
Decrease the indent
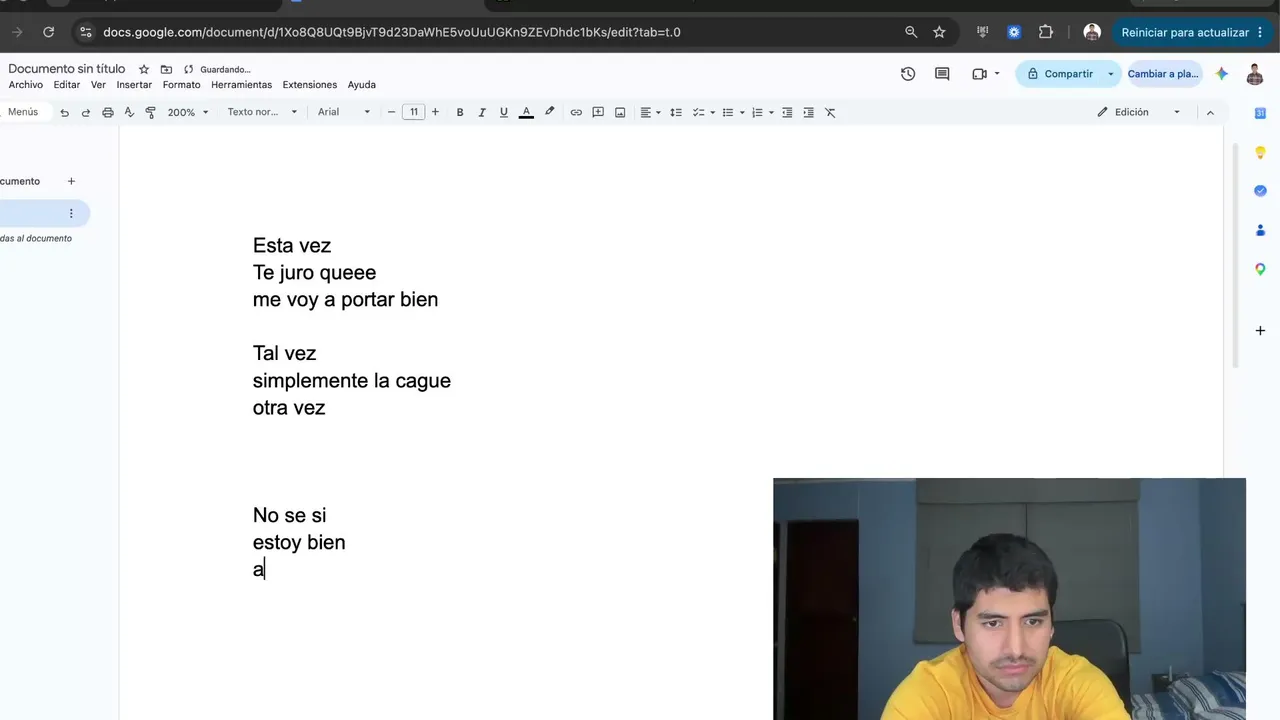787,112
